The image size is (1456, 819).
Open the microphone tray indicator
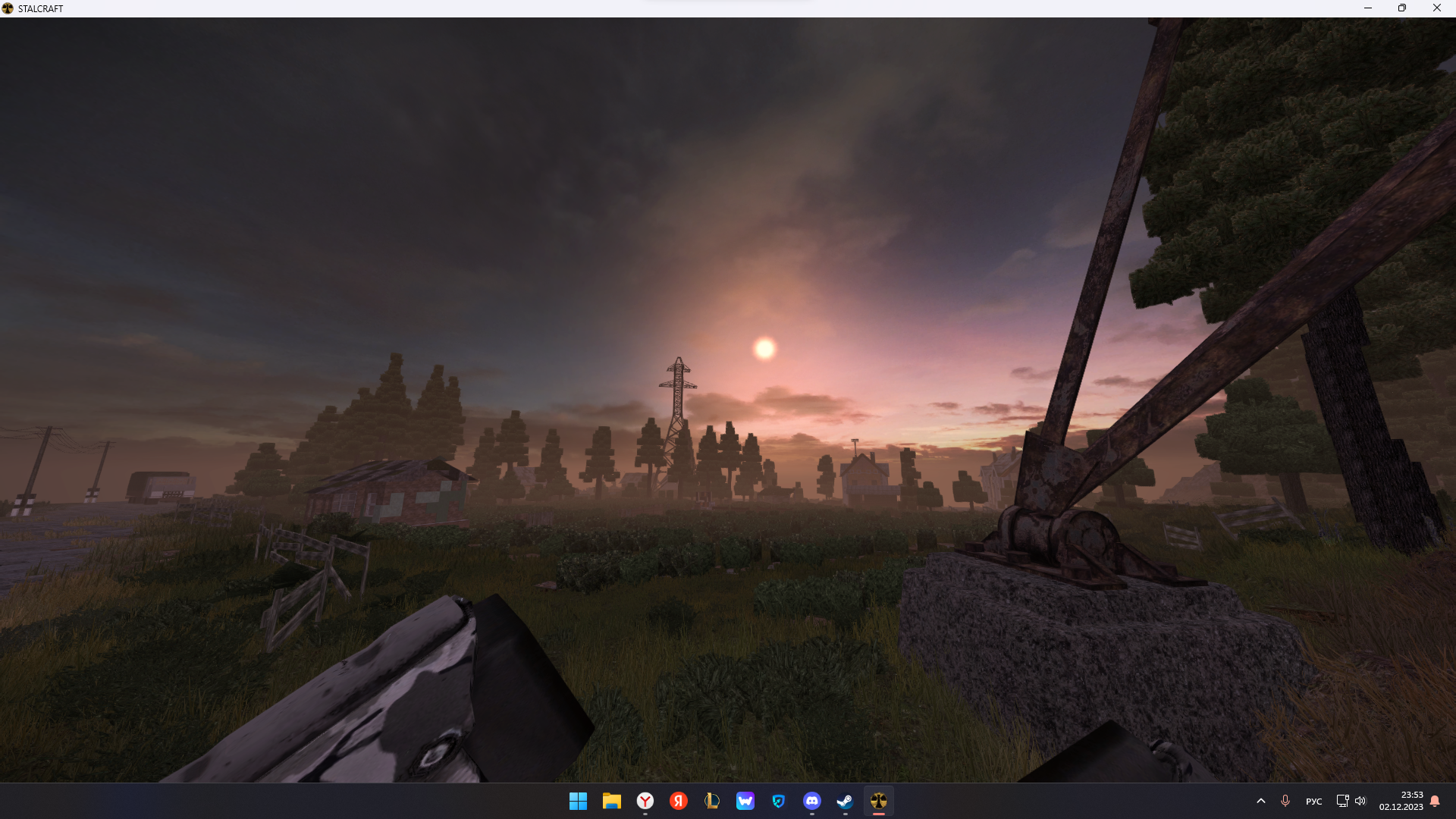[1285, 801]
